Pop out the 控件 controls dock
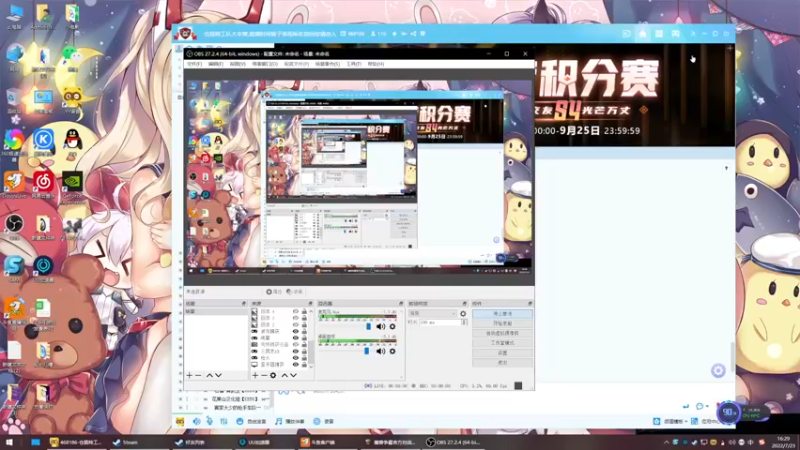 click(530, 304)
